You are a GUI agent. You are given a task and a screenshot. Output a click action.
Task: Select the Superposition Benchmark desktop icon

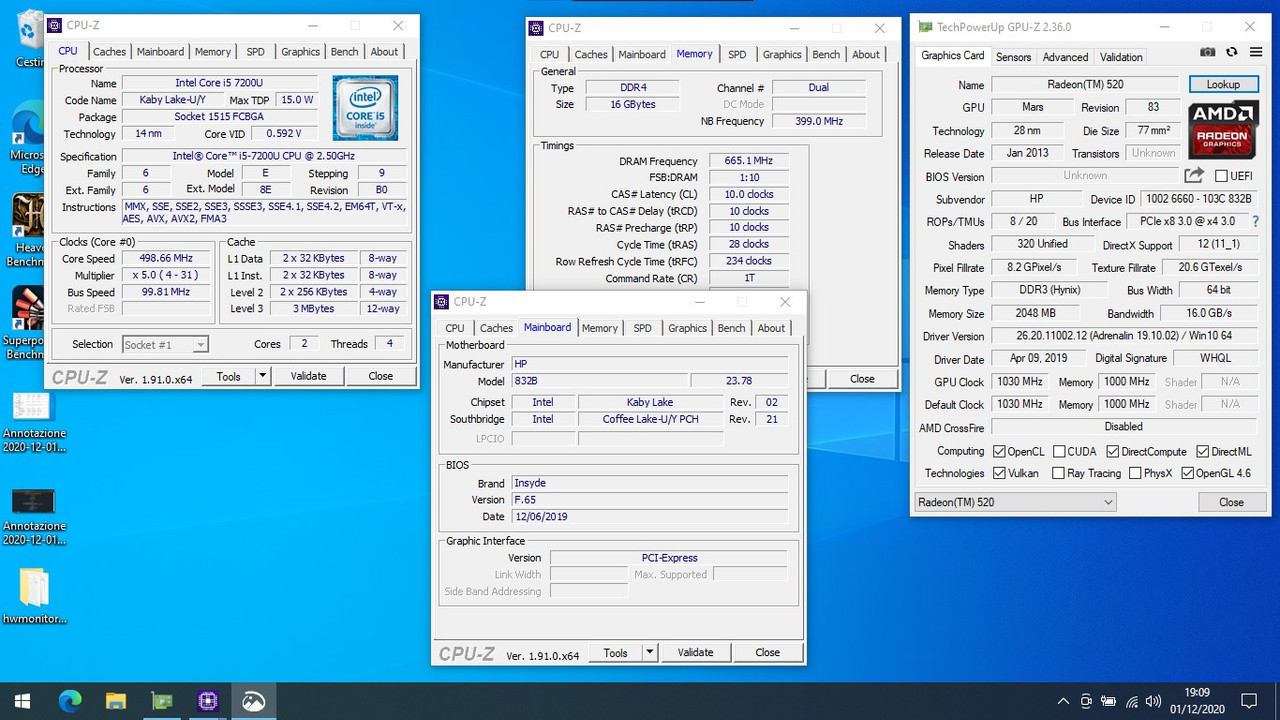tap(27, 322)
